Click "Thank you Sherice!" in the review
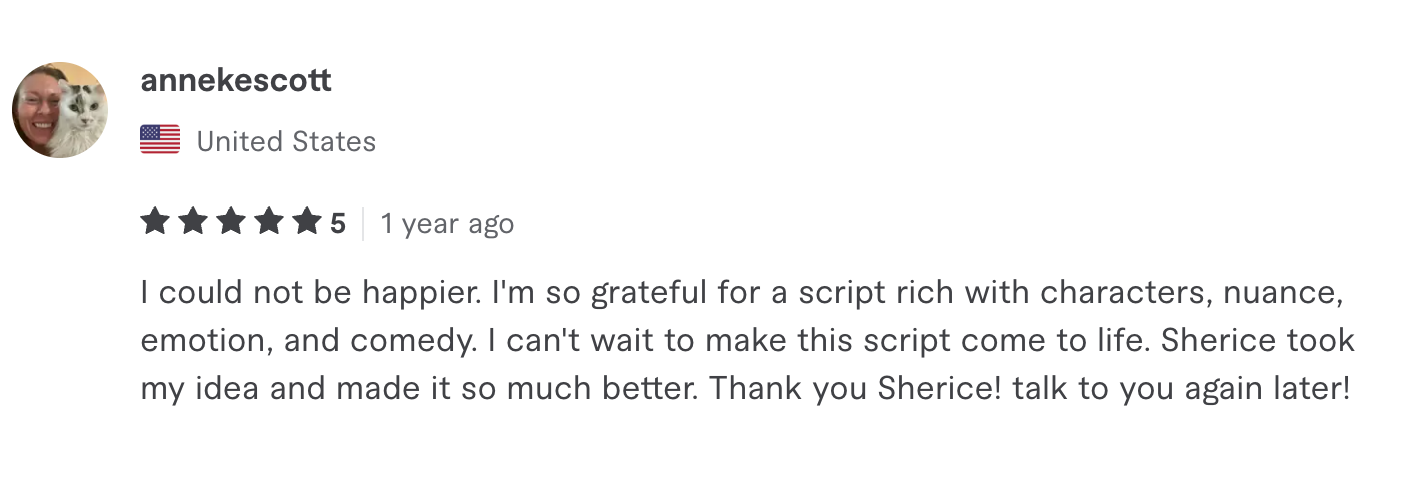This screenshot has height=482, width=1404. [856, 388]
